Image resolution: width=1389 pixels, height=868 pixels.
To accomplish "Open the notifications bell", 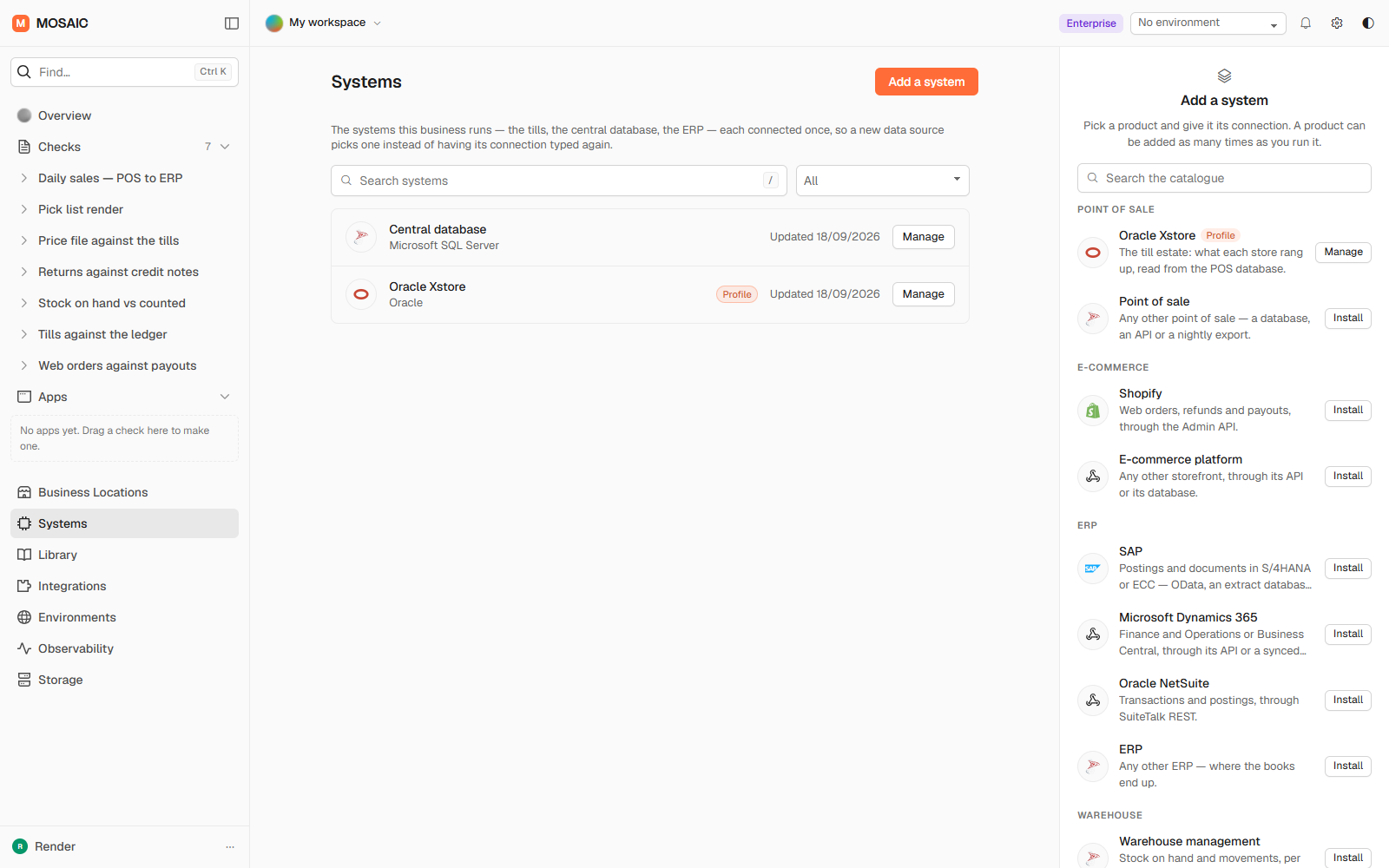I will tap(1306, 23).
